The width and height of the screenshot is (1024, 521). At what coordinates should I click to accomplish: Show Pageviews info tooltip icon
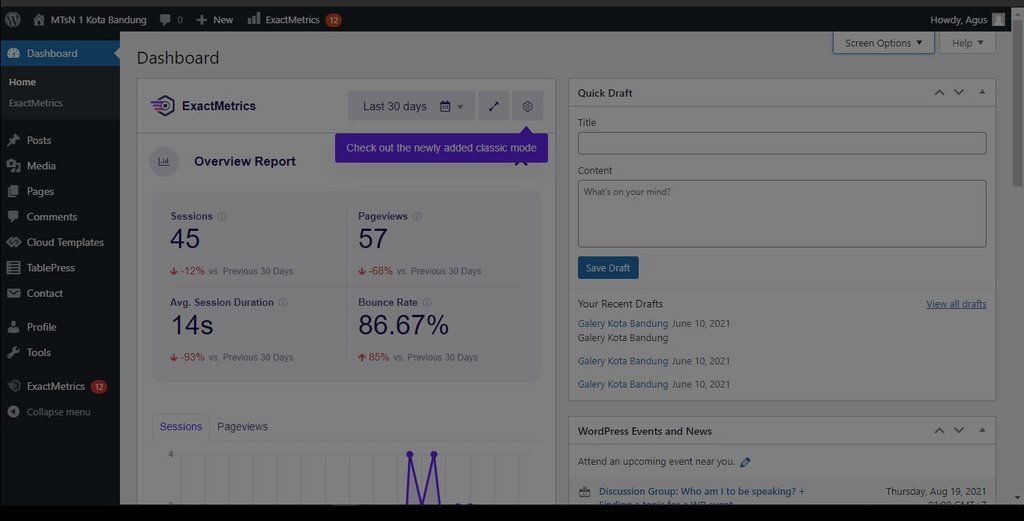pos(417,216)
